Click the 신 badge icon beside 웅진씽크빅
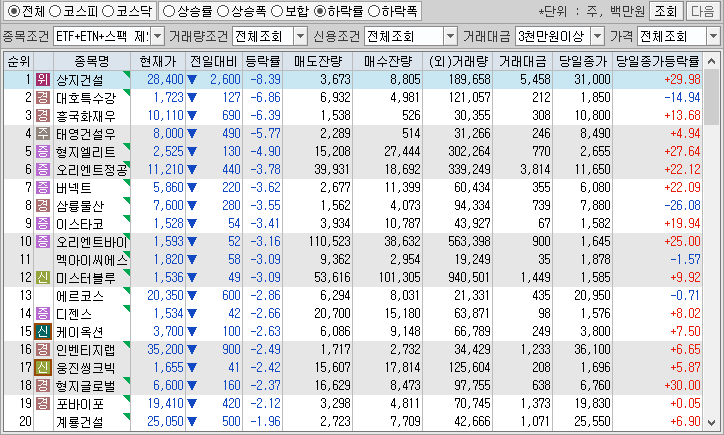Screen dimensions: 724x435 coord(43,368)
